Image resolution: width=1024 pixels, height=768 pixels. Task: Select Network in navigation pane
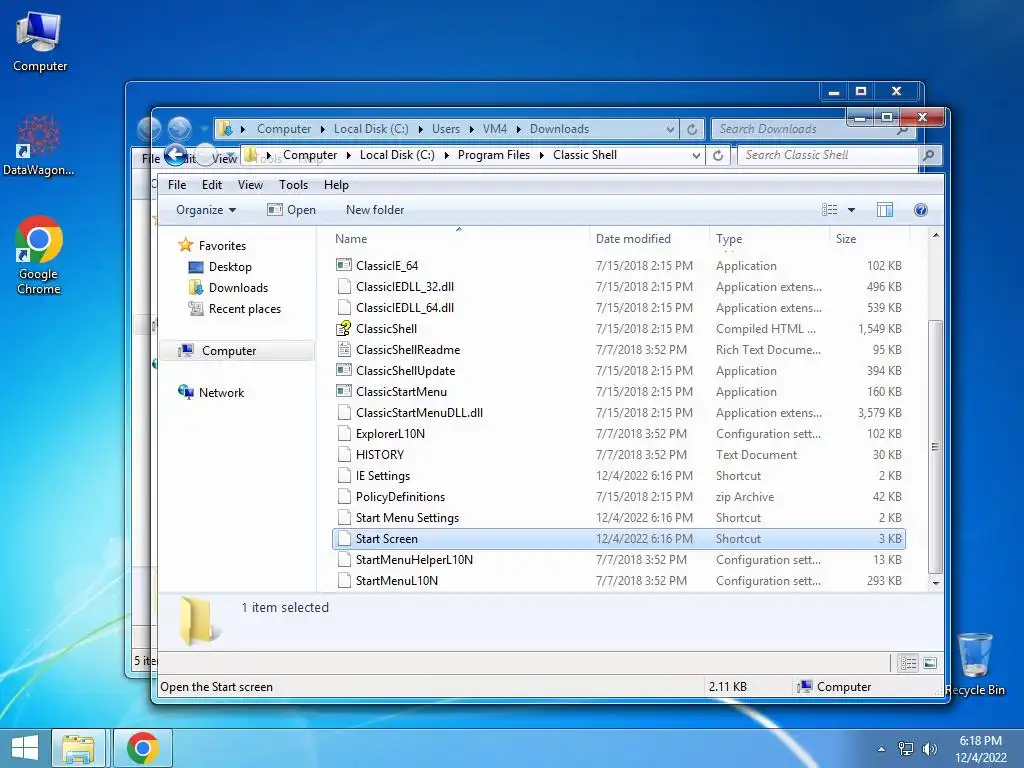(x=221, y=392)
